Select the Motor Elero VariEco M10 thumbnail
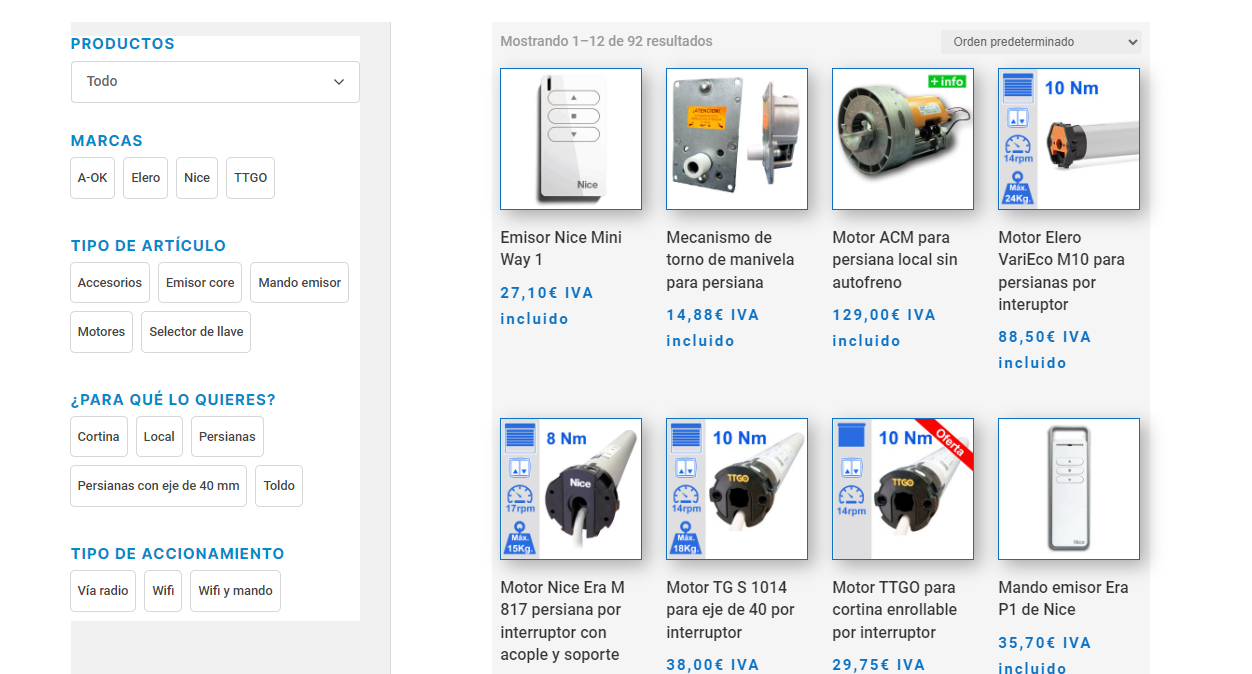The height and width of the screenshot is (674, 1252). click(1069, 139)
